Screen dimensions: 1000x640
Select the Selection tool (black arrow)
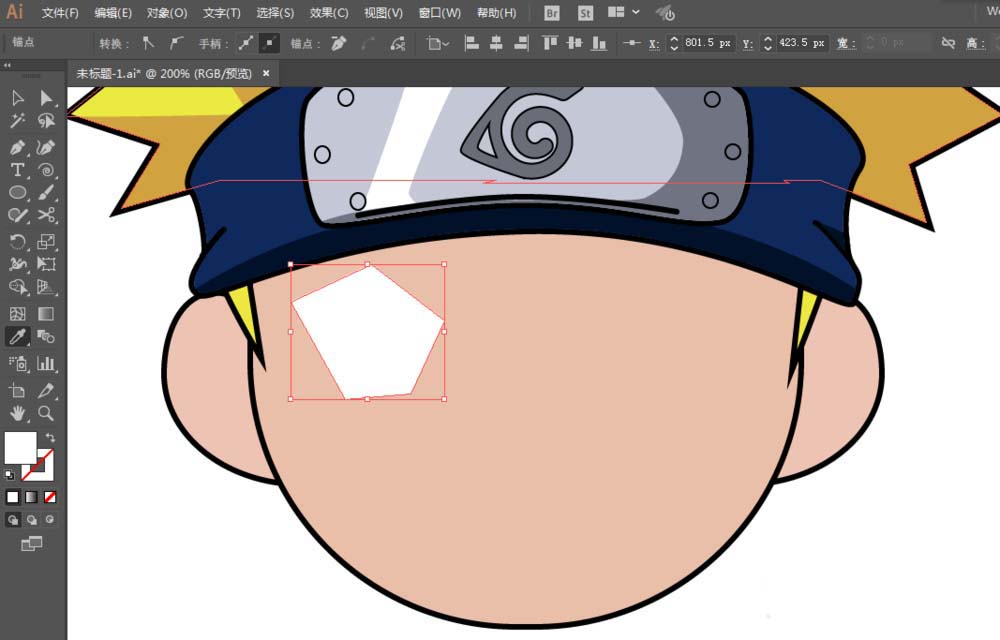click(17, 98)
